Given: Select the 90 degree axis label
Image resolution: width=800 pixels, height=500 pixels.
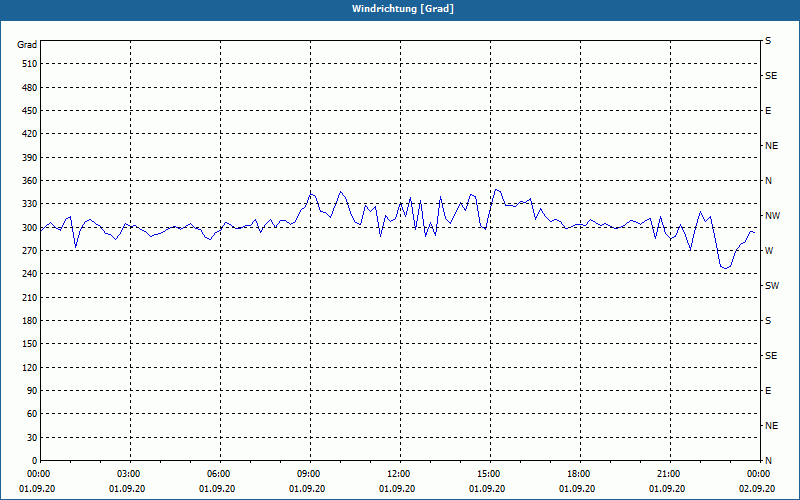Looking at the screenshot, I should click(x=32, y=391).
